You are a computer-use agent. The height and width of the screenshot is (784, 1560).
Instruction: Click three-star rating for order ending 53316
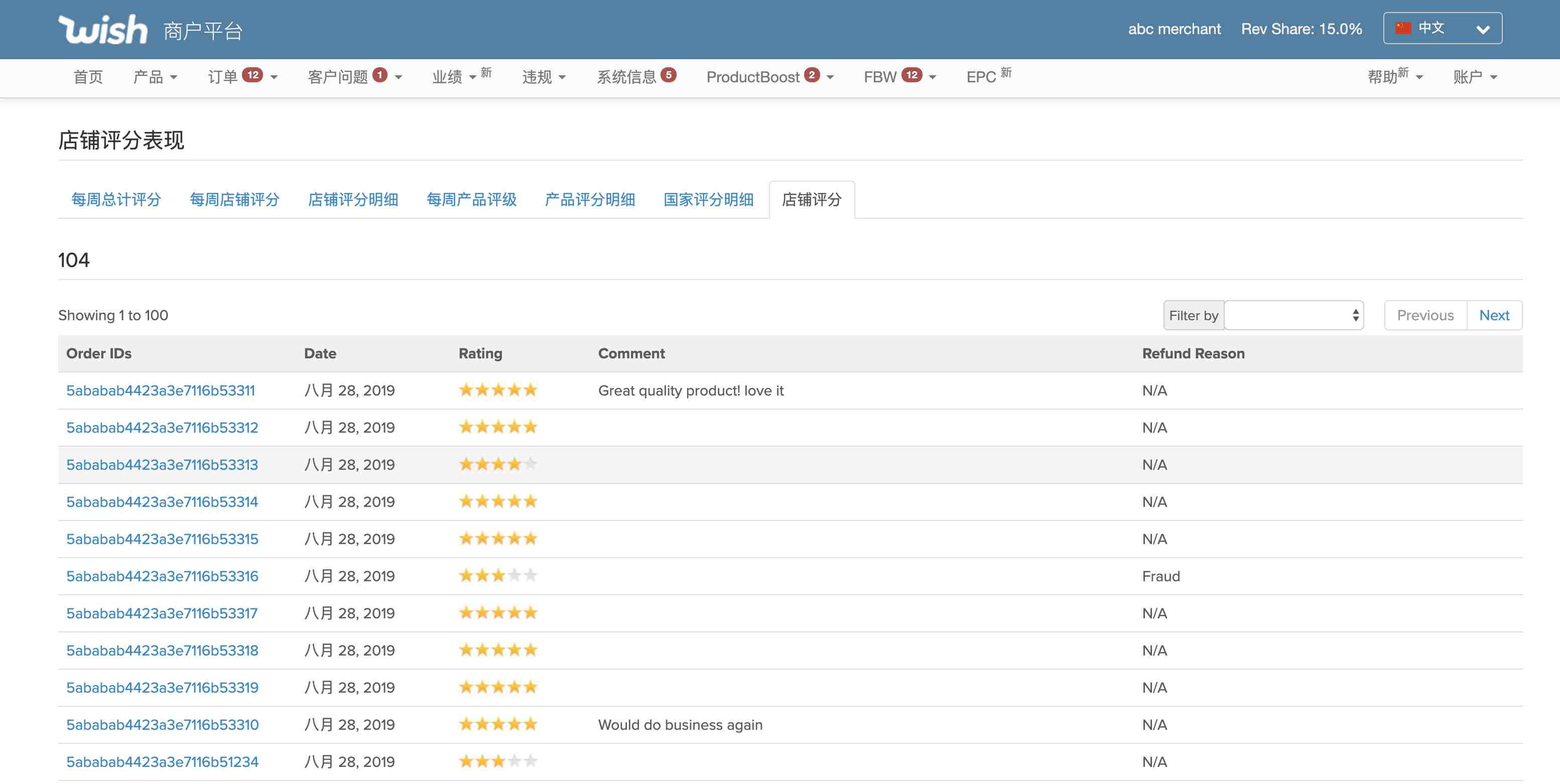coord(498,576)
